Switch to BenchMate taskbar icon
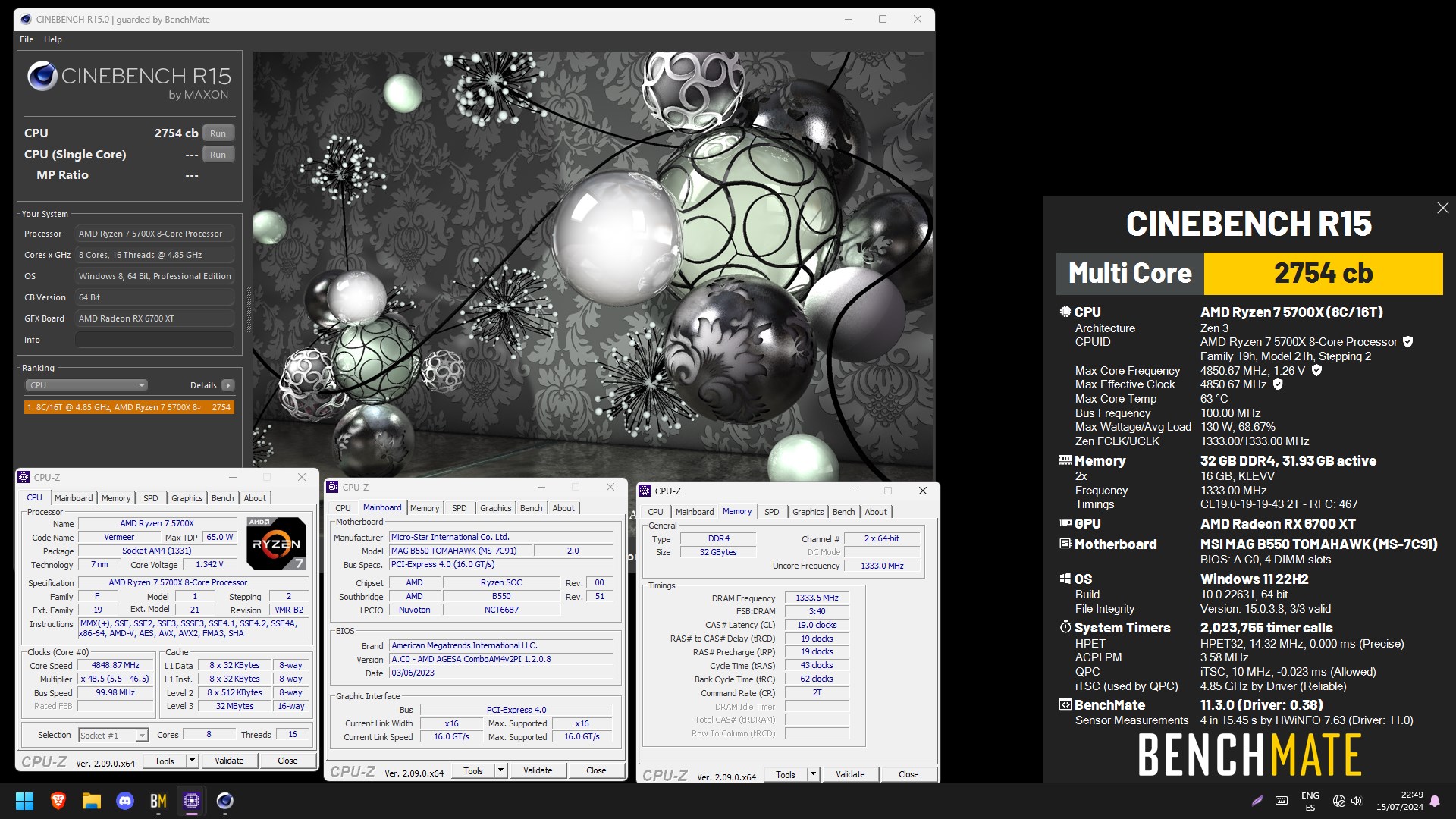1456x819 pixels. click(x=158, y=801)
